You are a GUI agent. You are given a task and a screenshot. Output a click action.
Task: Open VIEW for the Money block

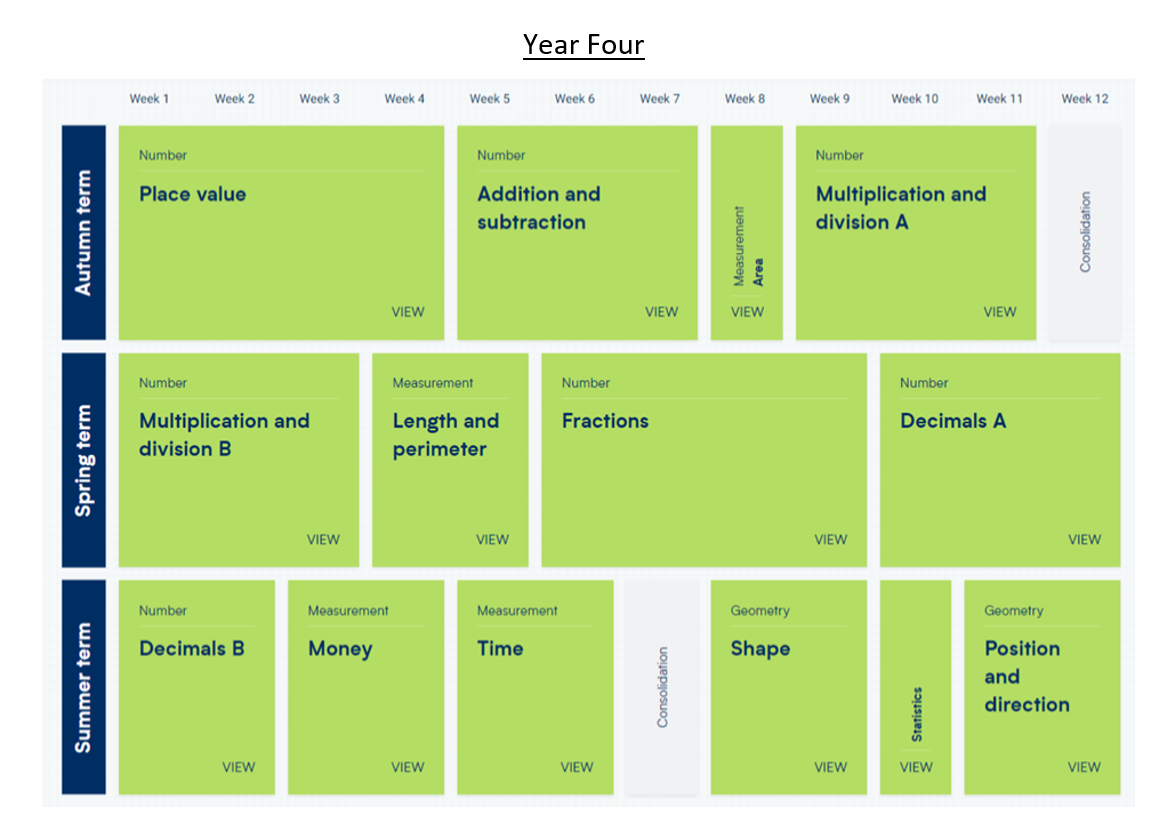[407, 768]
